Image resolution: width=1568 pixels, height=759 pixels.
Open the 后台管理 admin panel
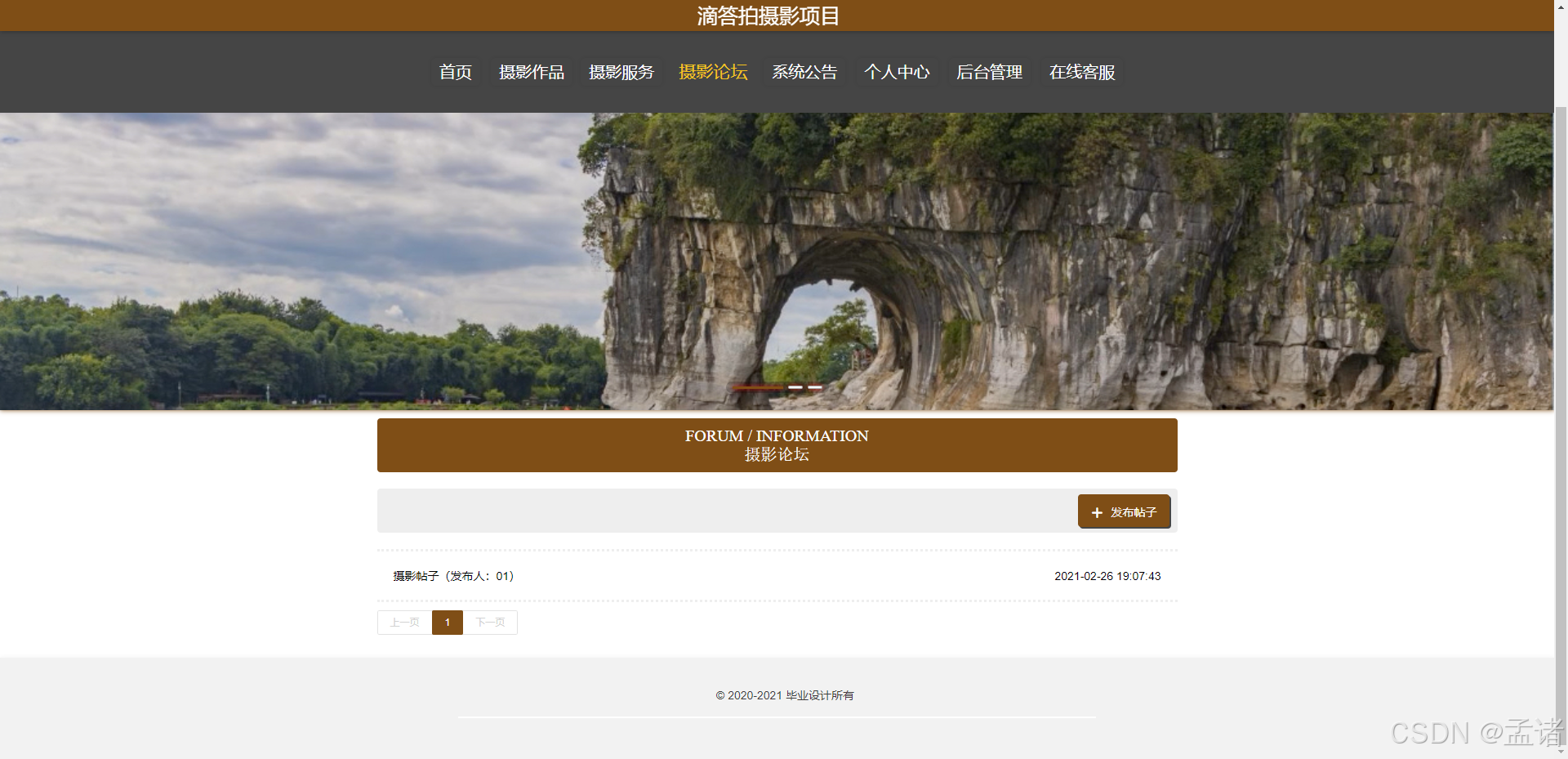coord(989,72)
